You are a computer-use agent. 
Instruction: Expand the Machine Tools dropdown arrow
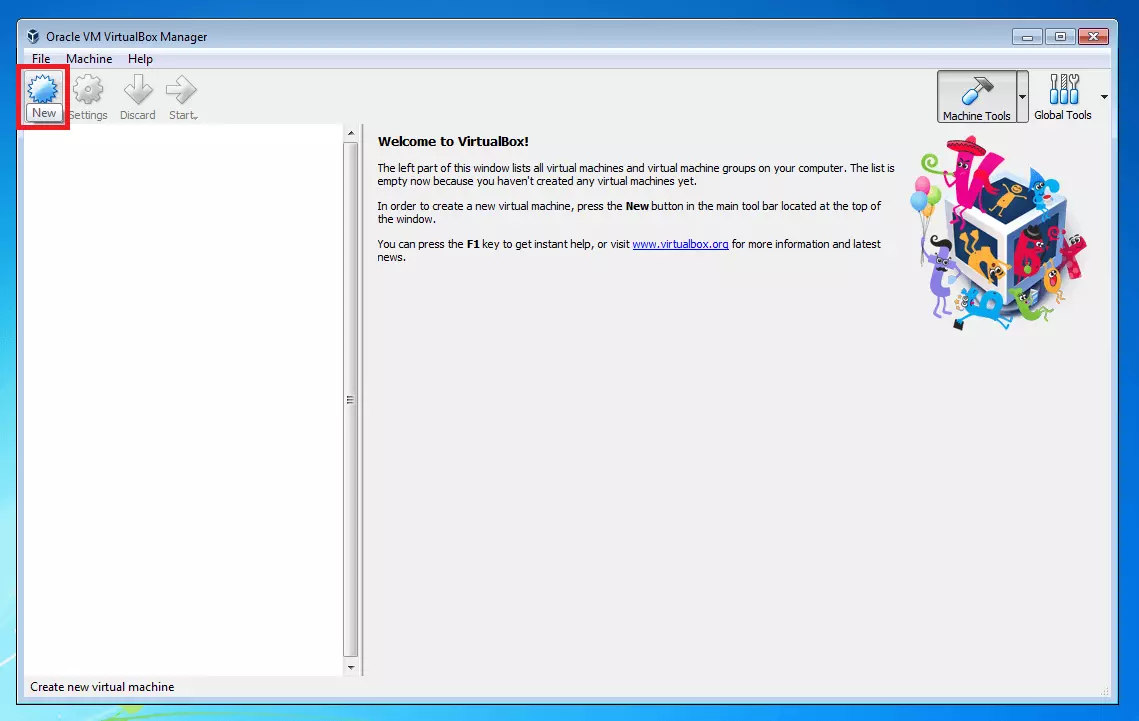[x=1023, y=97]
